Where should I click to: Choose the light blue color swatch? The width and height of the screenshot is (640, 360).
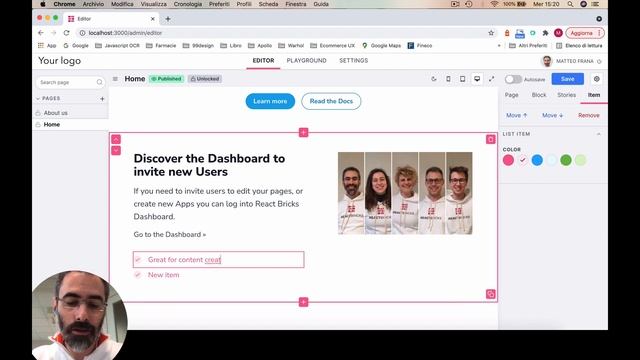(551, 160)
